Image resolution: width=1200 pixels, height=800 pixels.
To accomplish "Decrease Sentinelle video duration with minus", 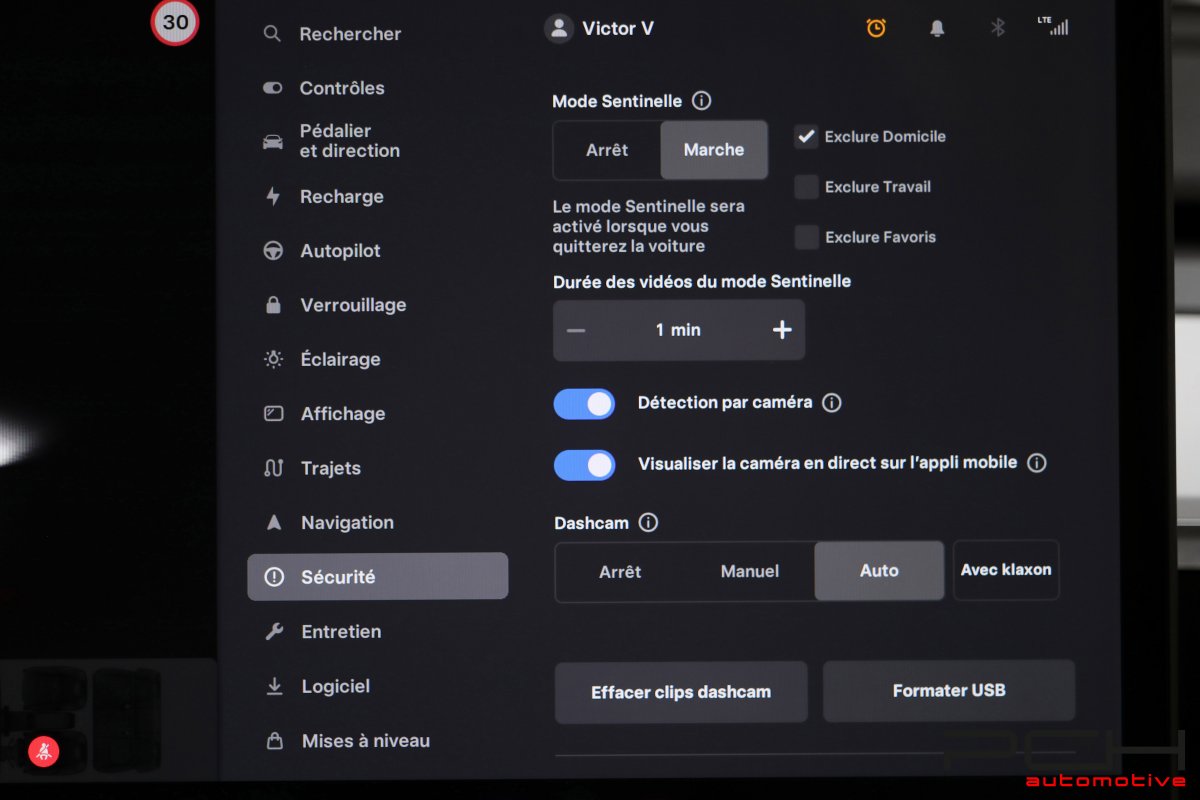I will pyautogui.click(x=576, y=330).
